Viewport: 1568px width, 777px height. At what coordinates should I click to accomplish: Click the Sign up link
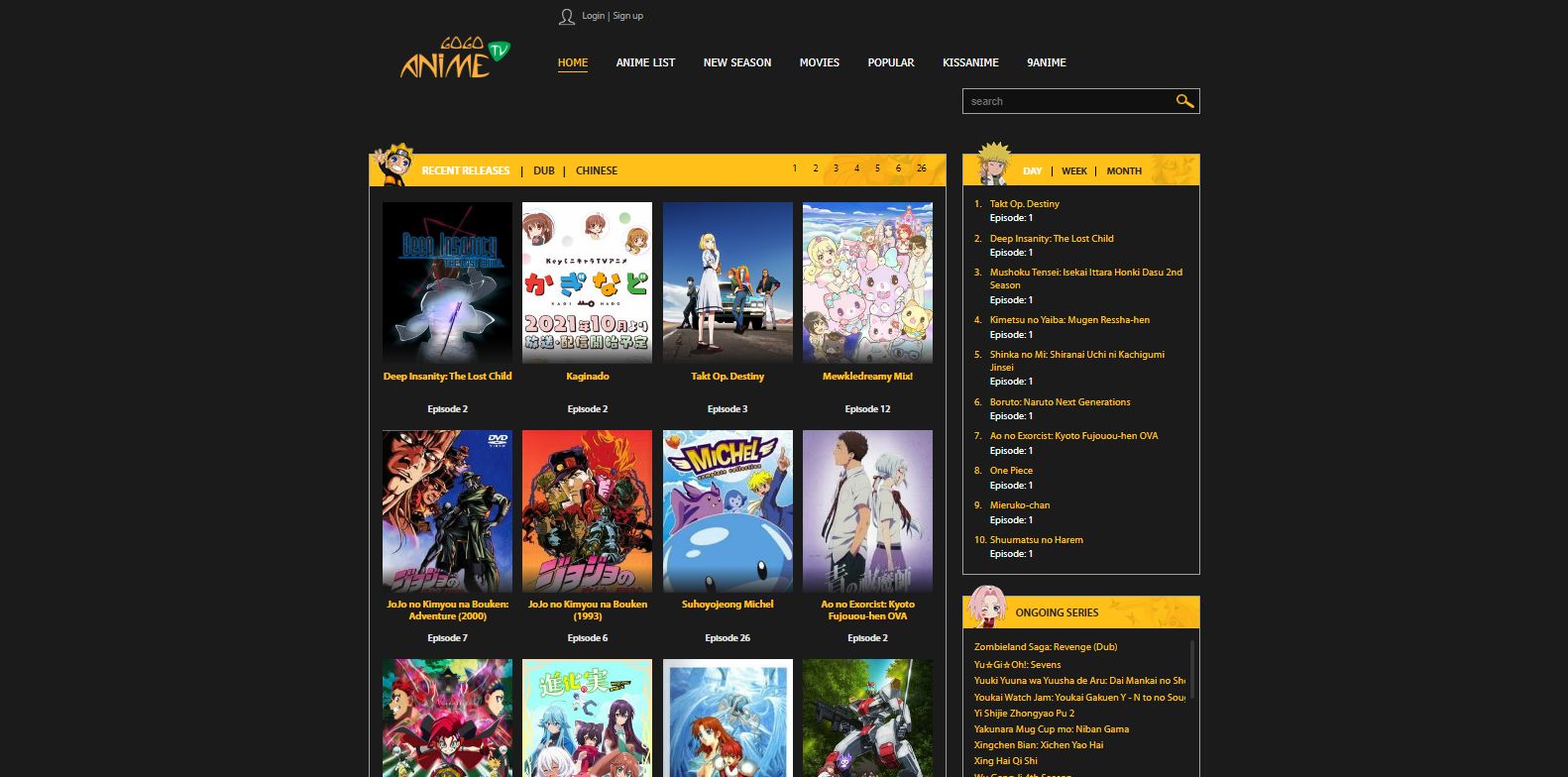click(x=628, y=16)
